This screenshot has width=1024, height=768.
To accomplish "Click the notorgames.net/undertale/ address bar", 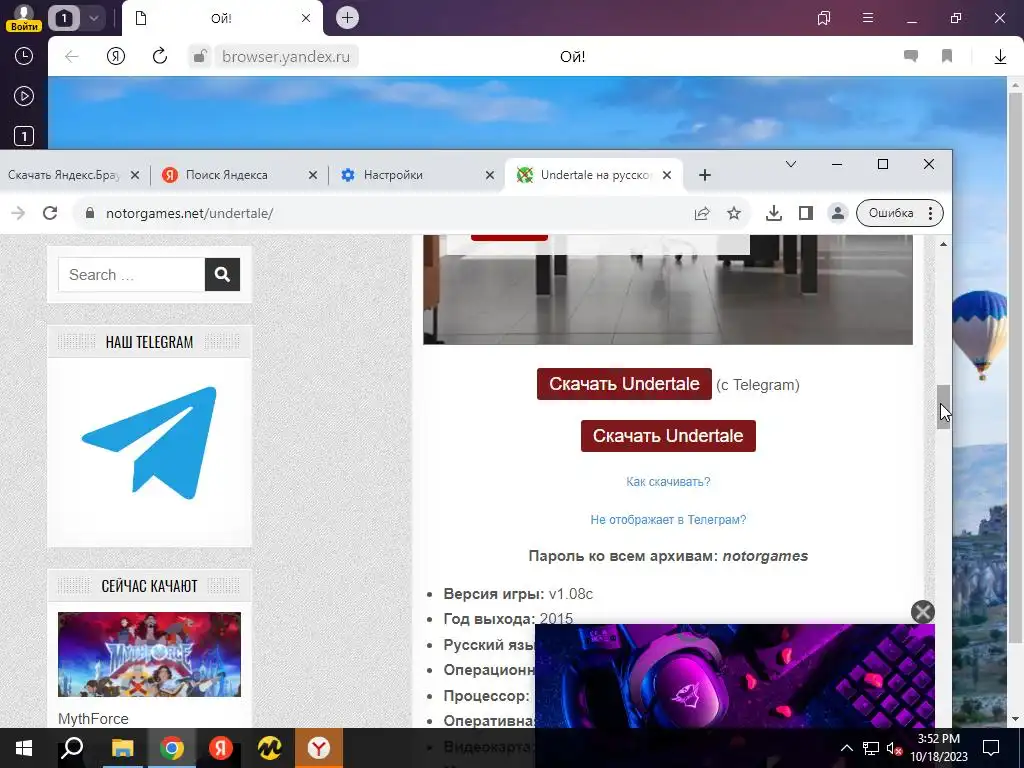I will (x=385, y=213).
